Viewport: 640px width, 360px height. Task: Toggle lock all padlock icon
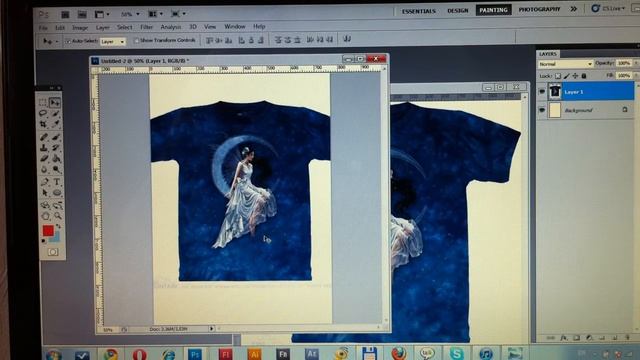tap(584, 76)
